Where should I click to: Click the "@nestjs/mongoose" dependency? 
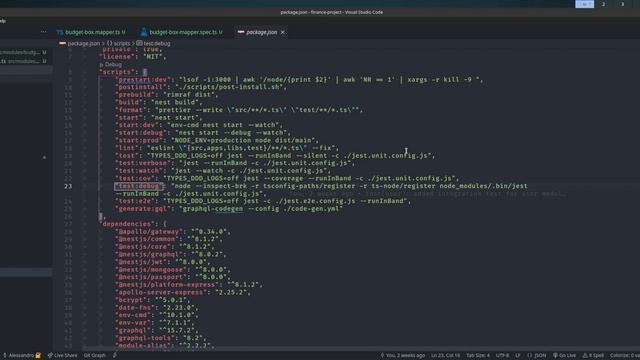click(x=151, y=270)
